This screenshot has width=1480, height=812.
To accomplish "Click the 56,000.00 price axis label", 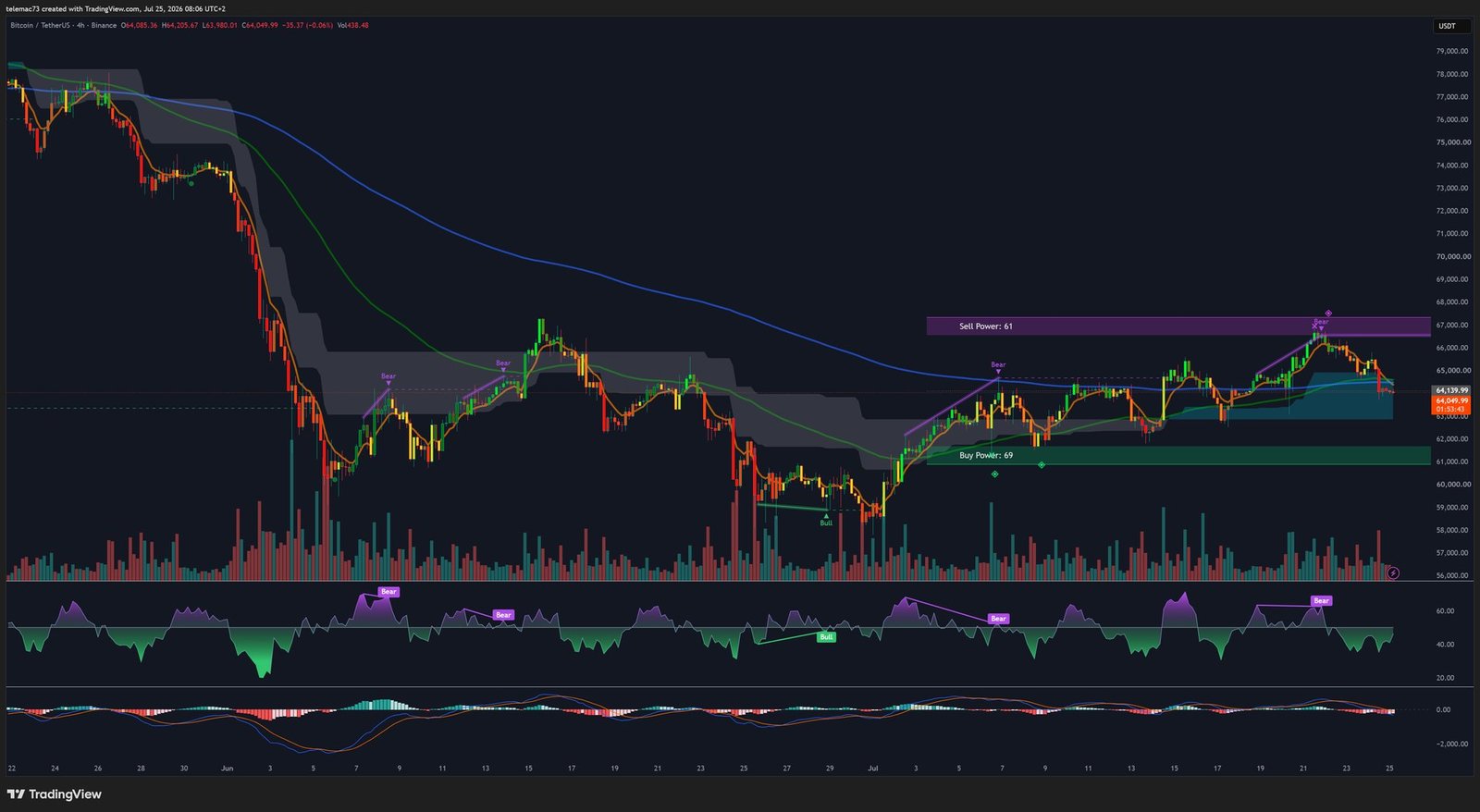I will click(1452, 575).
